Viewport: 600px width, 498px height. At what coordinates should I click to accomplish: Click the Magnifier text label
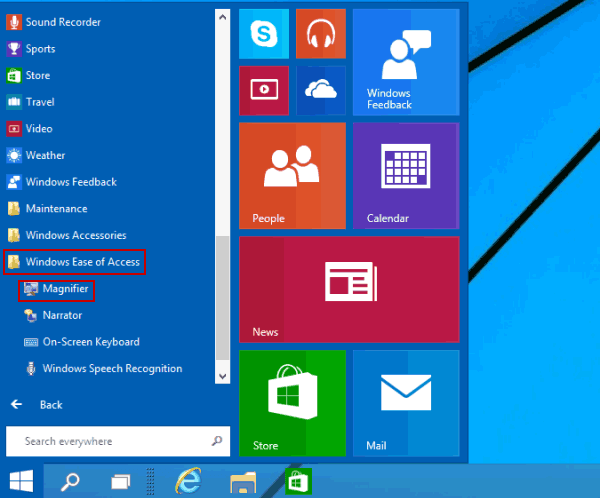(x=65, y=289)
